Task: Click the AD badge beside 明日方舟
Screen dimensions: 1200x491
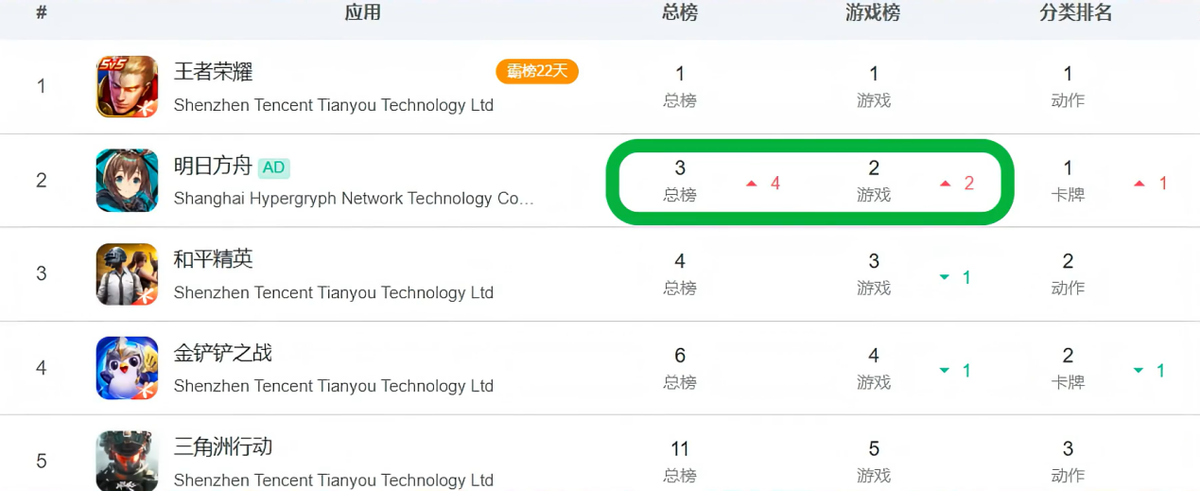Action: point(274,167)
